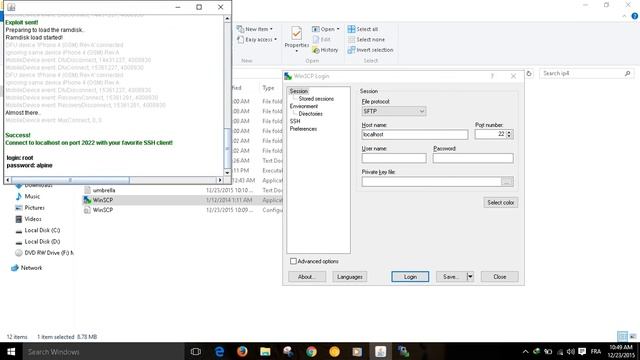Click the Password field
This screenshot has height=360, width=640.
pos(473,158)
